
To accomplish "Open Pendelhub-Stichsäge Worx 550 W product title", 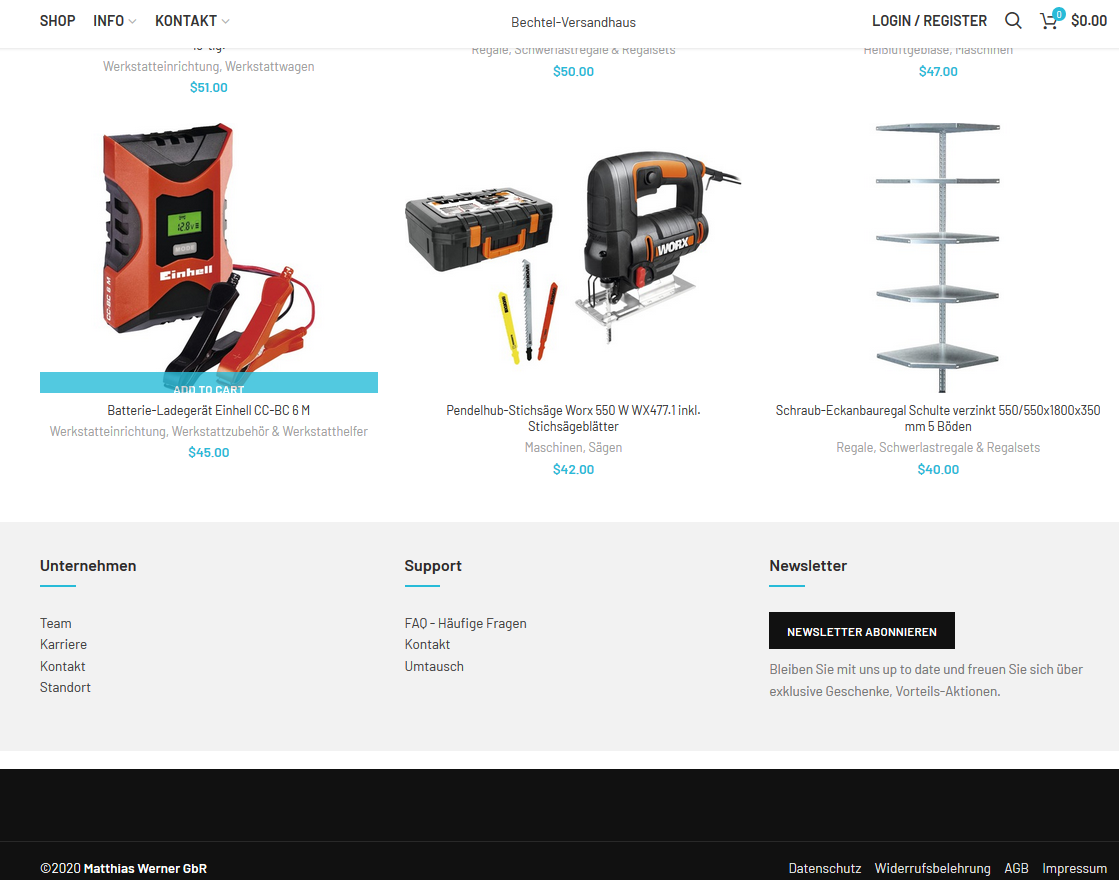I will [x=573, y=418].
